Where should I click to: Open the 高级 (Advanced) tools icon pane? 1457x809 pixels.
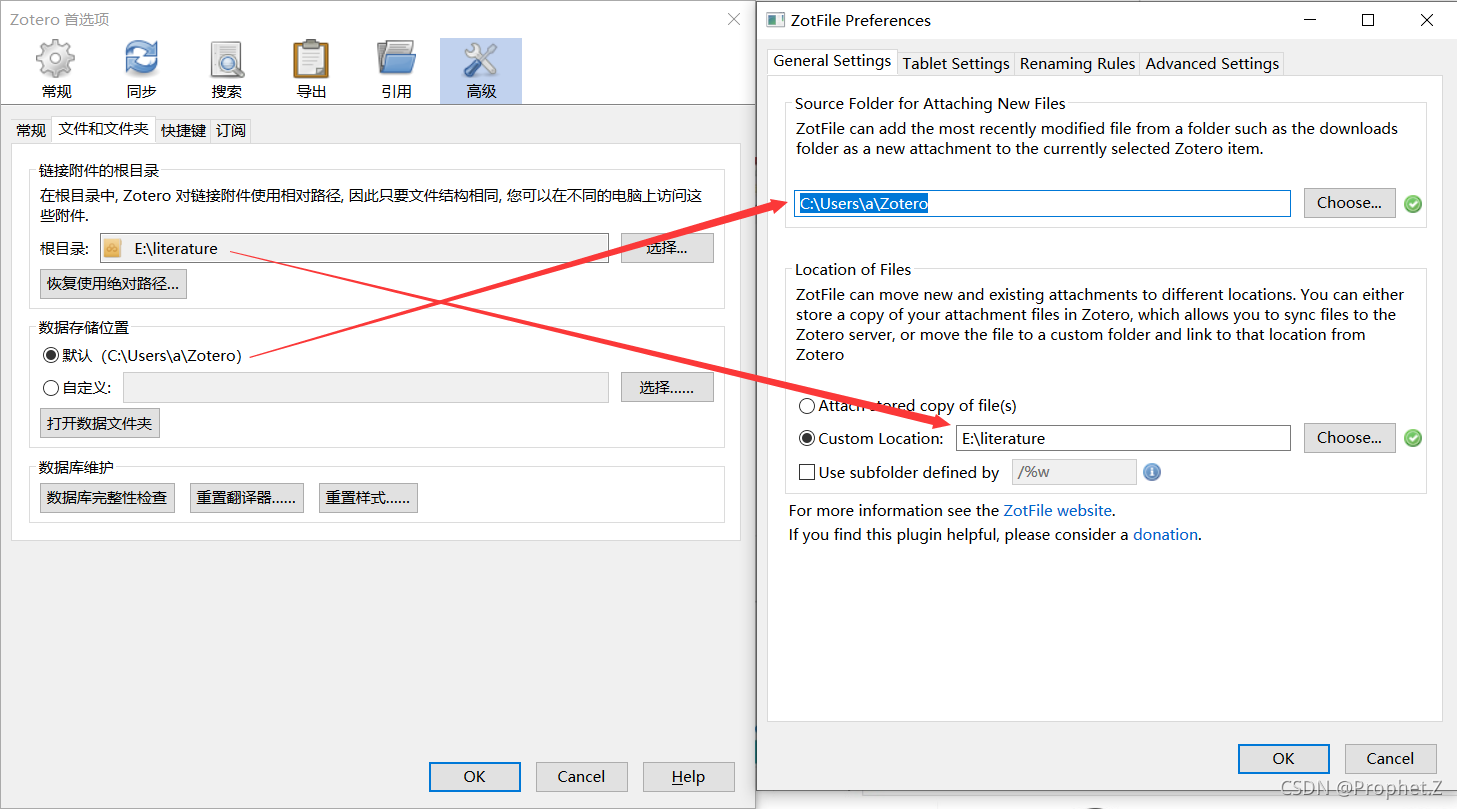pos(481,70)
